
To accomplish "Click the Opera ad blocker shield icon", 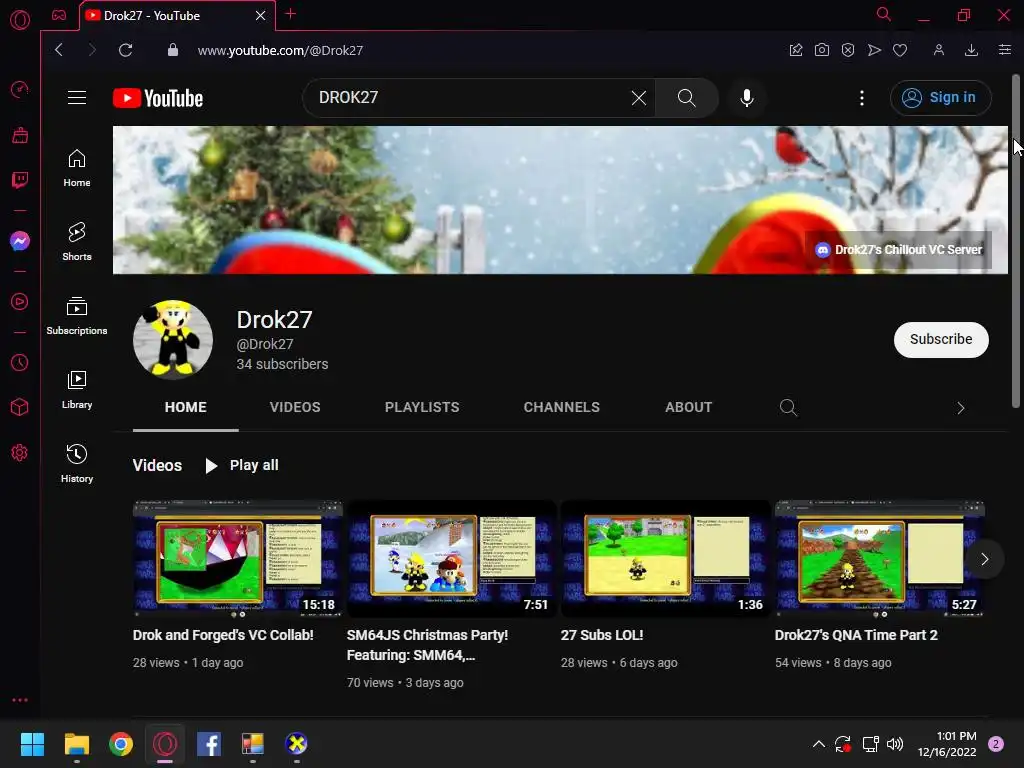I will 848,50.
